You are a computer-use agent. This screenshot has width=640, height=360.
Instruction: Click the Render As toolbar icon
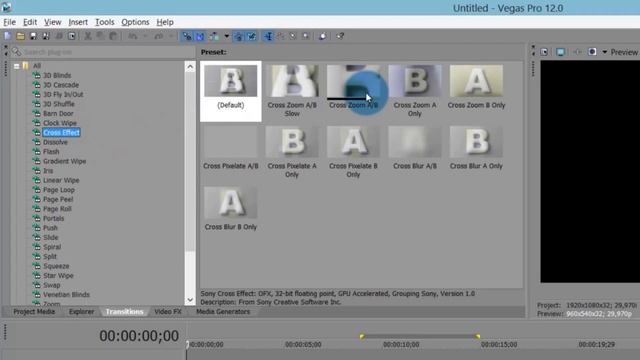59,36
